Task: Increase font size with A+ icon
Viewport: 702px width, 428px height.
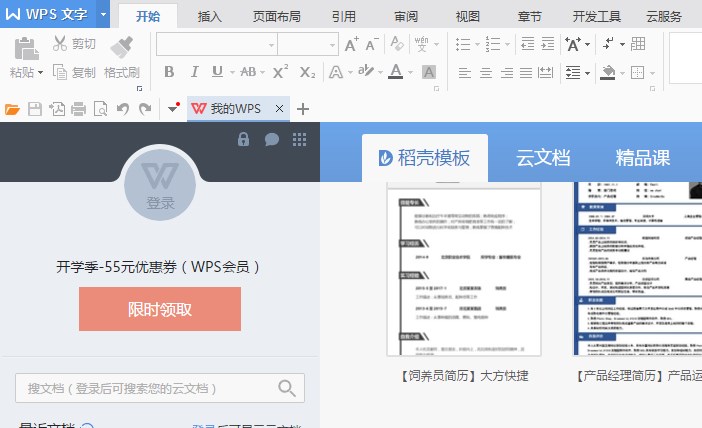Action: pos(351,44)
